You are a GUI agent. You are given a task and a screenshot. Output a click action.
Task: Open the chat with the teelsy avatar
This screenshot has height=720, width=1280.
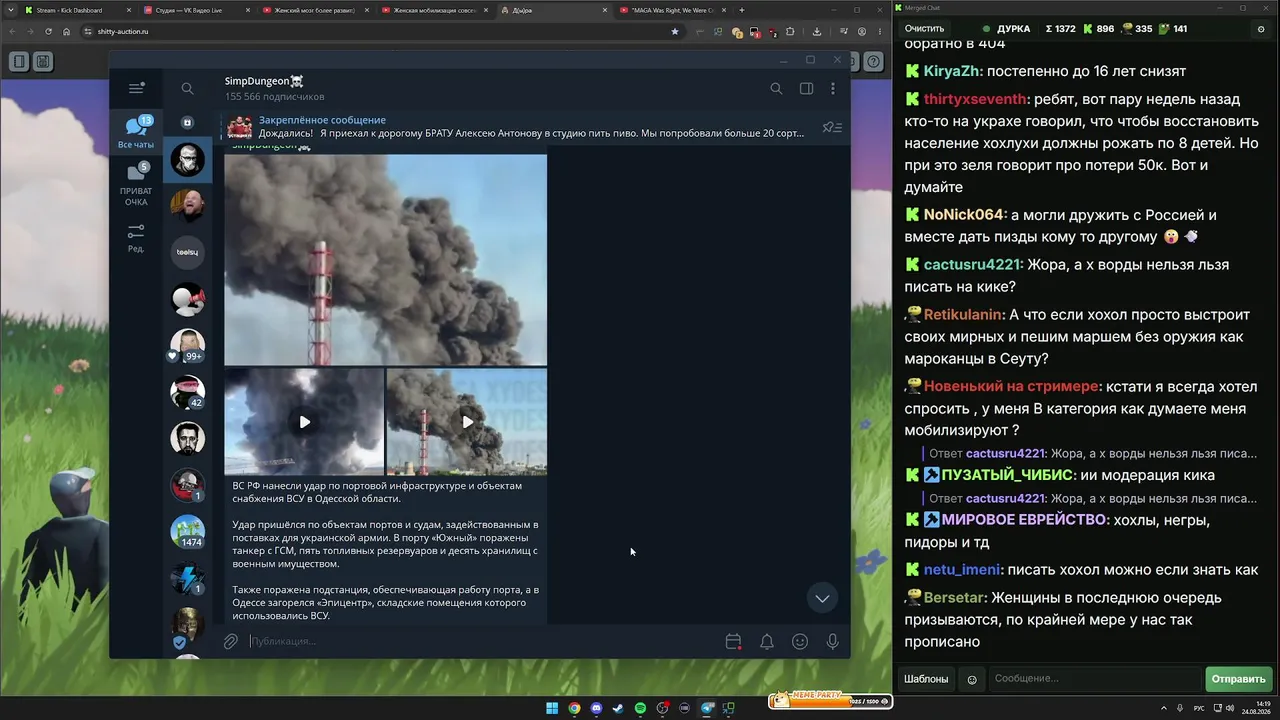coord(187,252)
